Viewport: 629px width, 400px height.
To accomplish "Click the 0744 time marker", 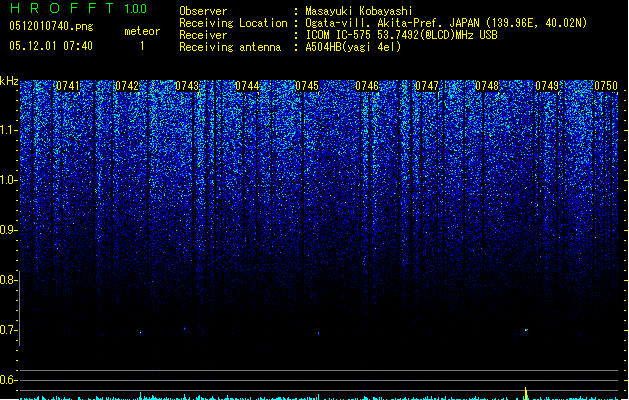I will [x=247, y=86].
